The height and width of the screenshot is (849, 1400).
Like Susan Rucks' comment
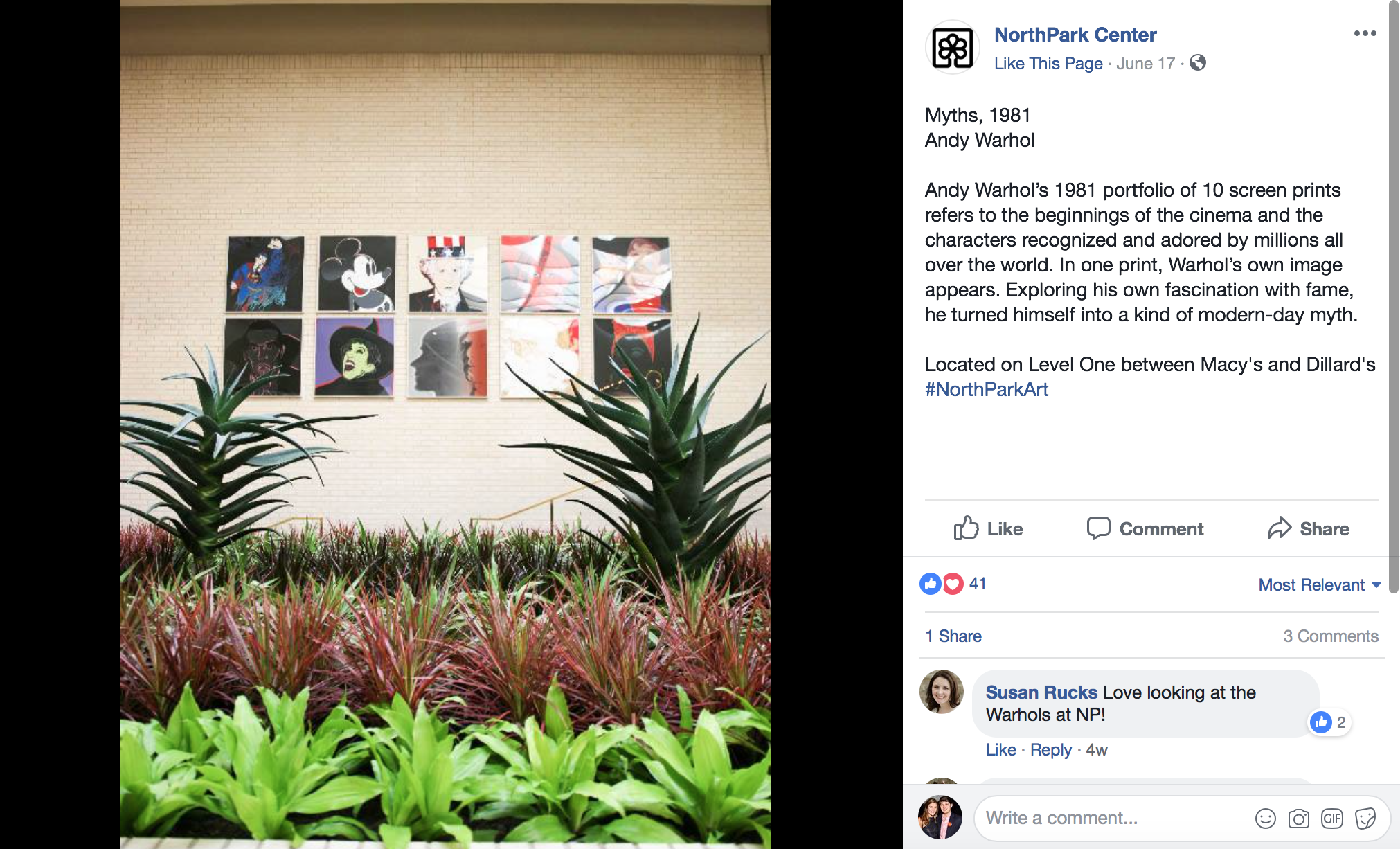point(1000,750)
